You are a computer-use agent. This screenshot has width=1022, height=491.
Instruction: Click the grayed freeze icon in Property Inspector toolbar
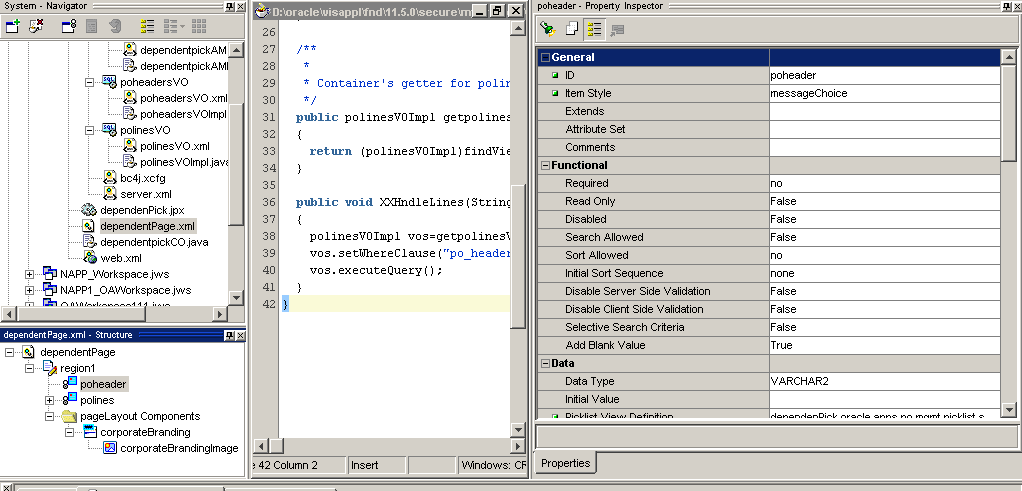click(617, 29)
